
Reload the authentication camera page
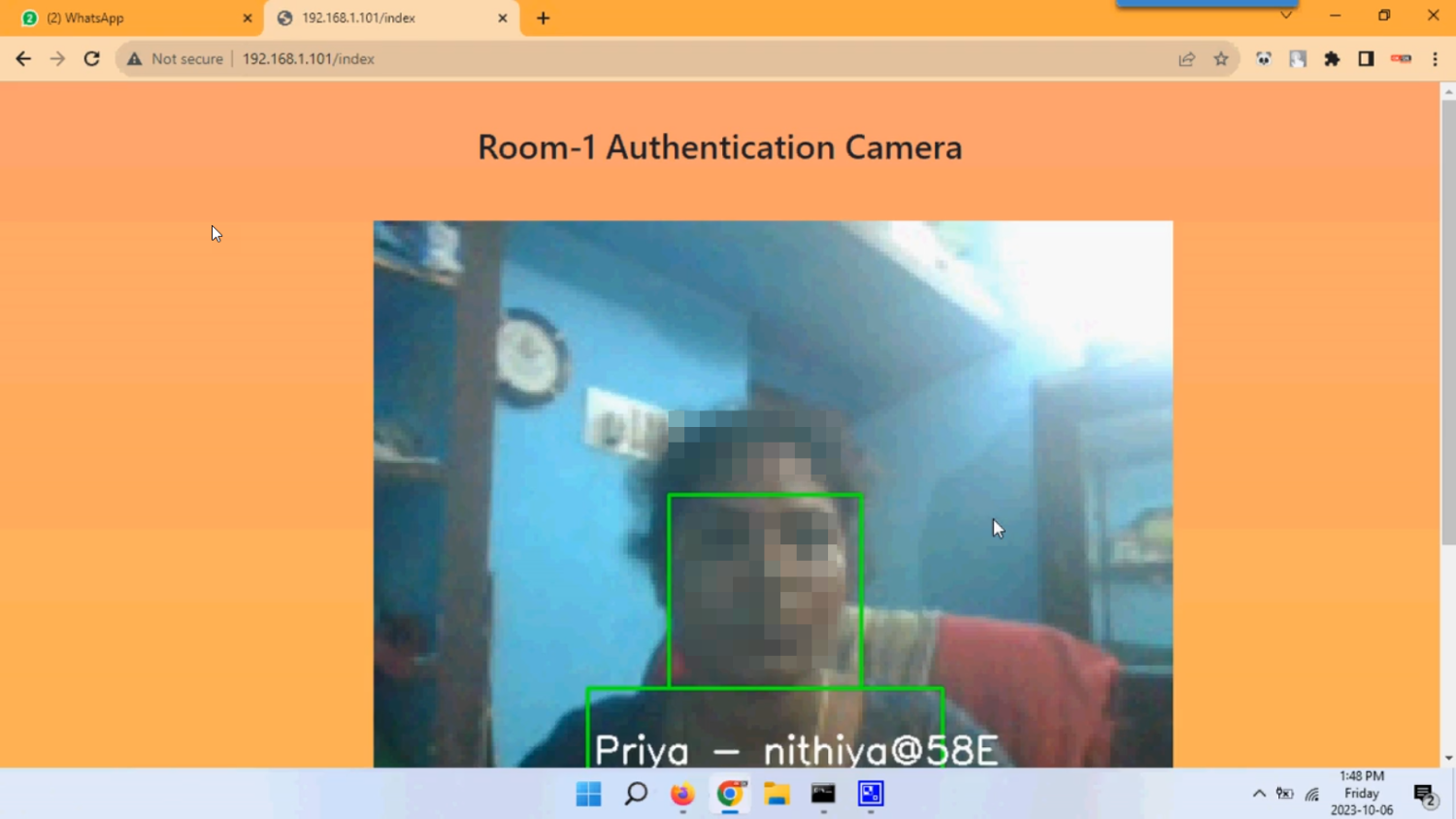[x=91, y=58]
